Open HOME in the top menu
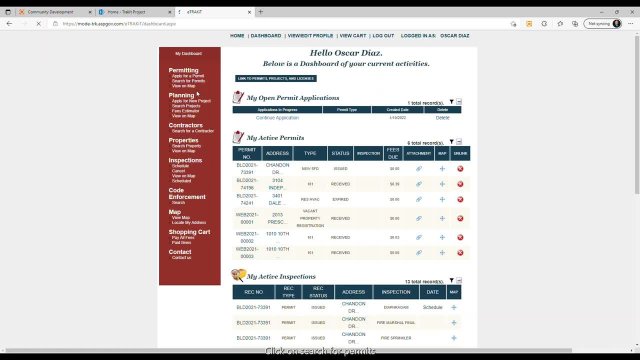The width and height of the screenshot is (640, 360). coord(237,36)
